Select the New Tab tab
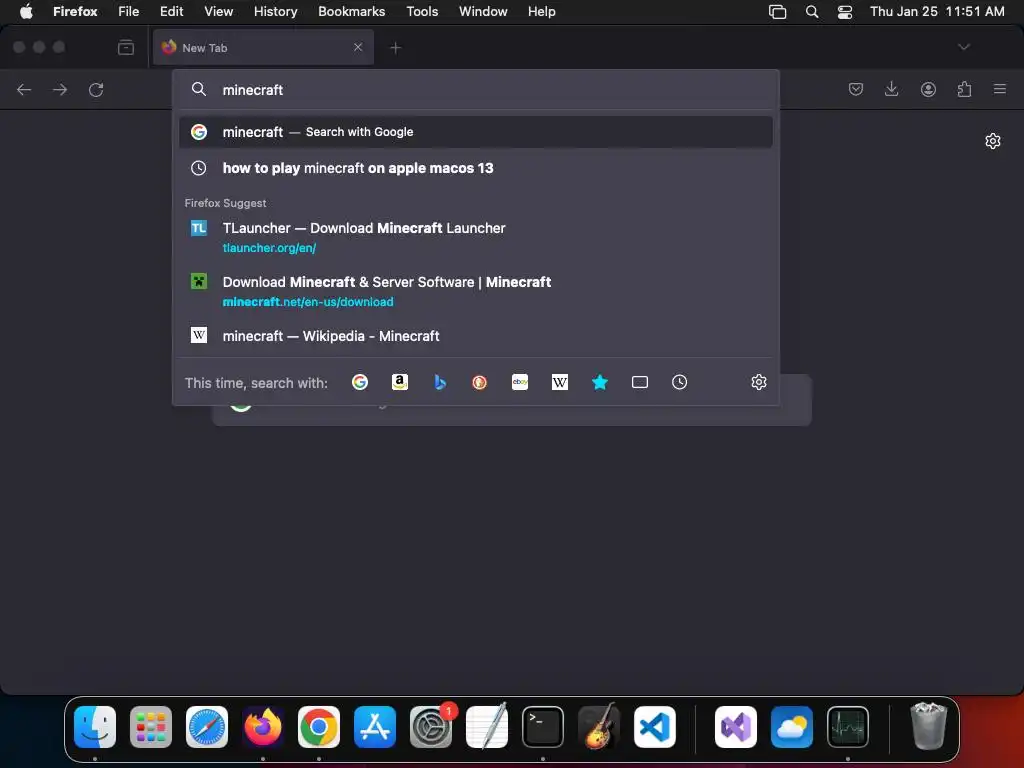This screenshot has width=1024, height=768. coord(263,47)
